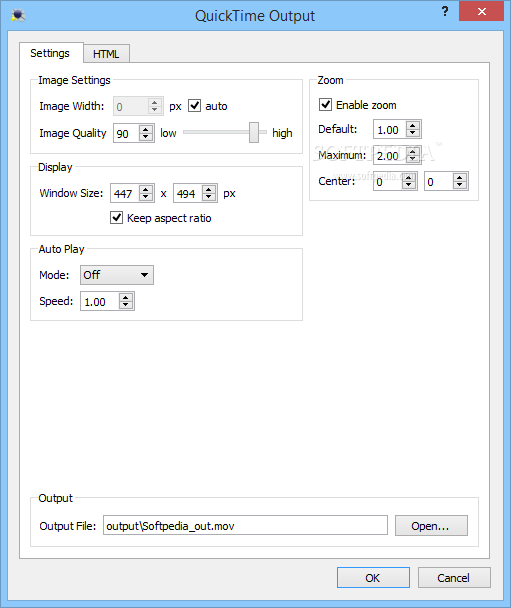The height and width of the screenshot is (608, 511).
Task: Increase Auto Play Speed value
Action: 126,297
